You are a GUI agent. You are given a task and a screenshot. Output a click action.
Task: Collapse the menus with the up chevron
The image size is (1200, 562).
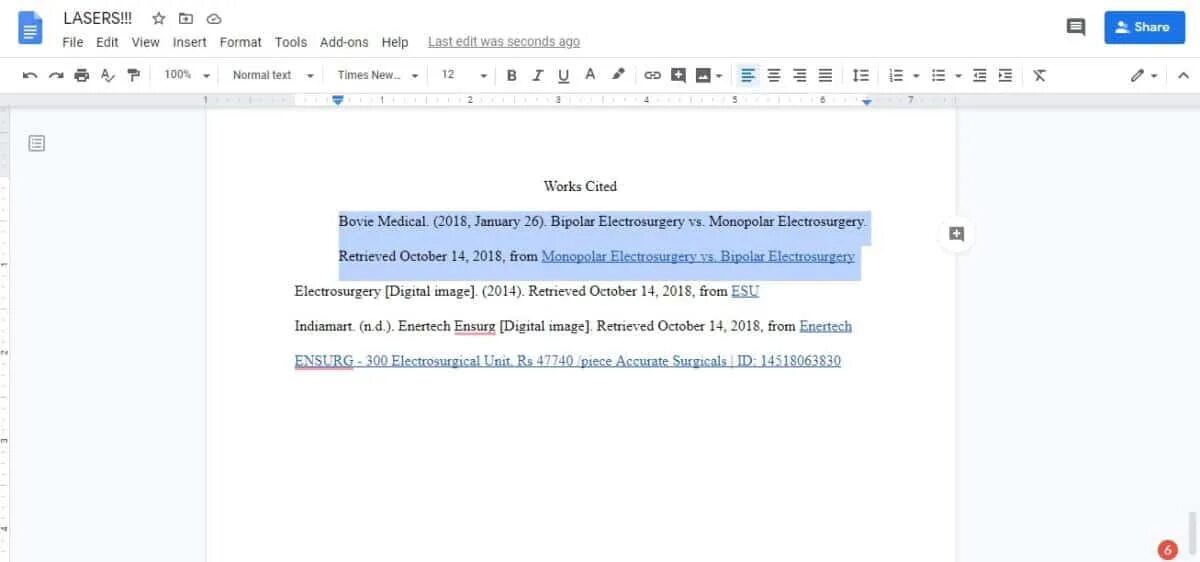(1183, 75)
